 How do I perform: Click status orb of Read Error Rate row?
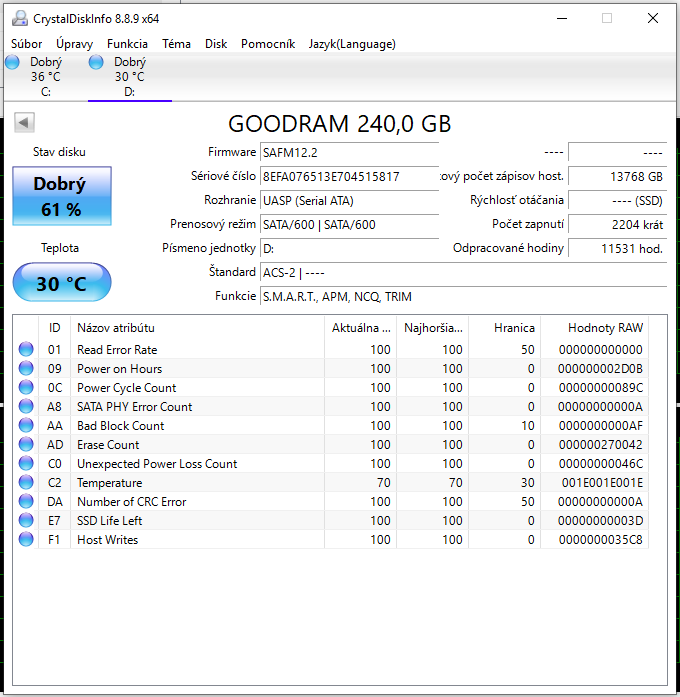coord(26,349)
